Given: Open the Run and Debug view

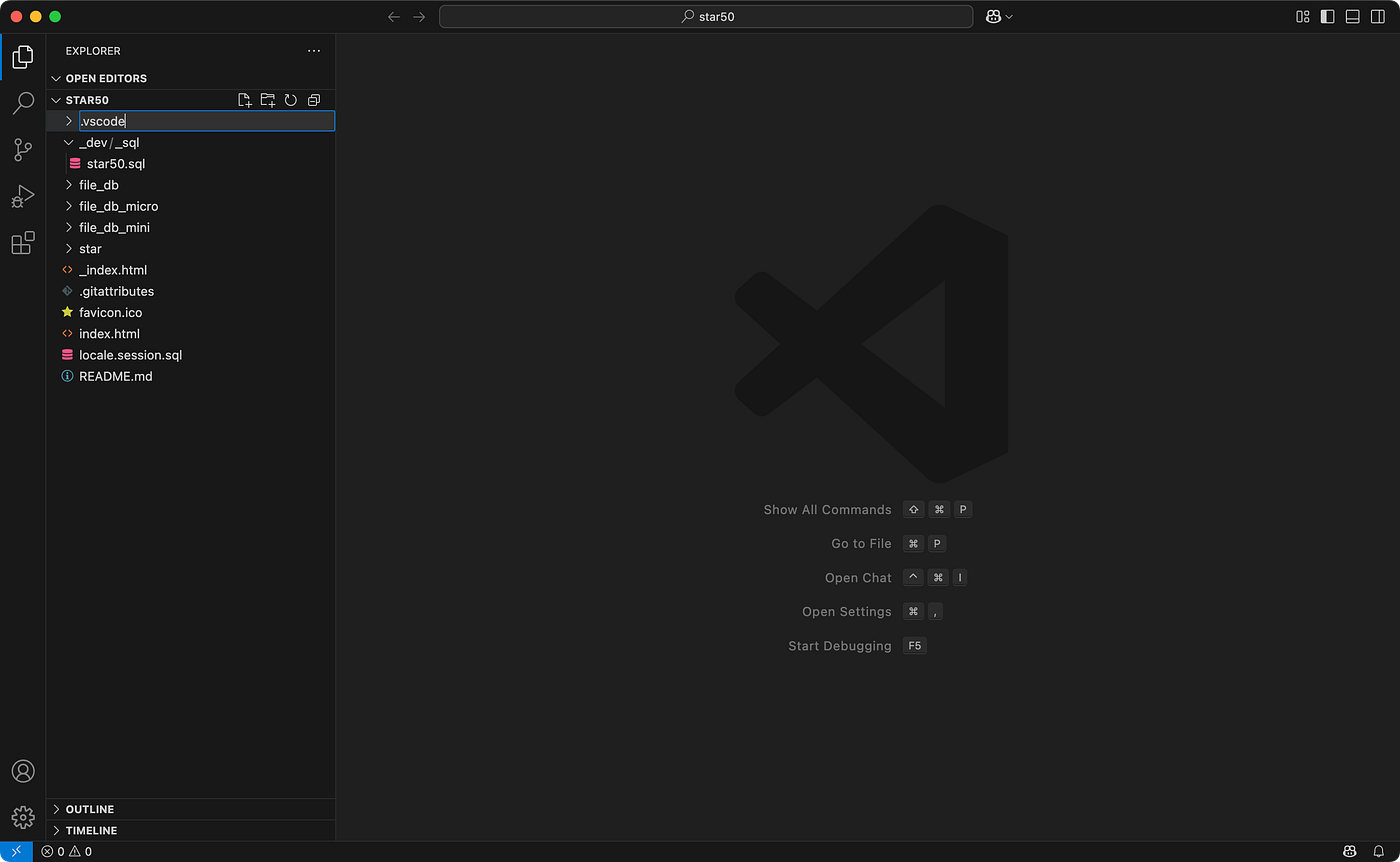Looking at the screenshot, I should coord(22,196).
